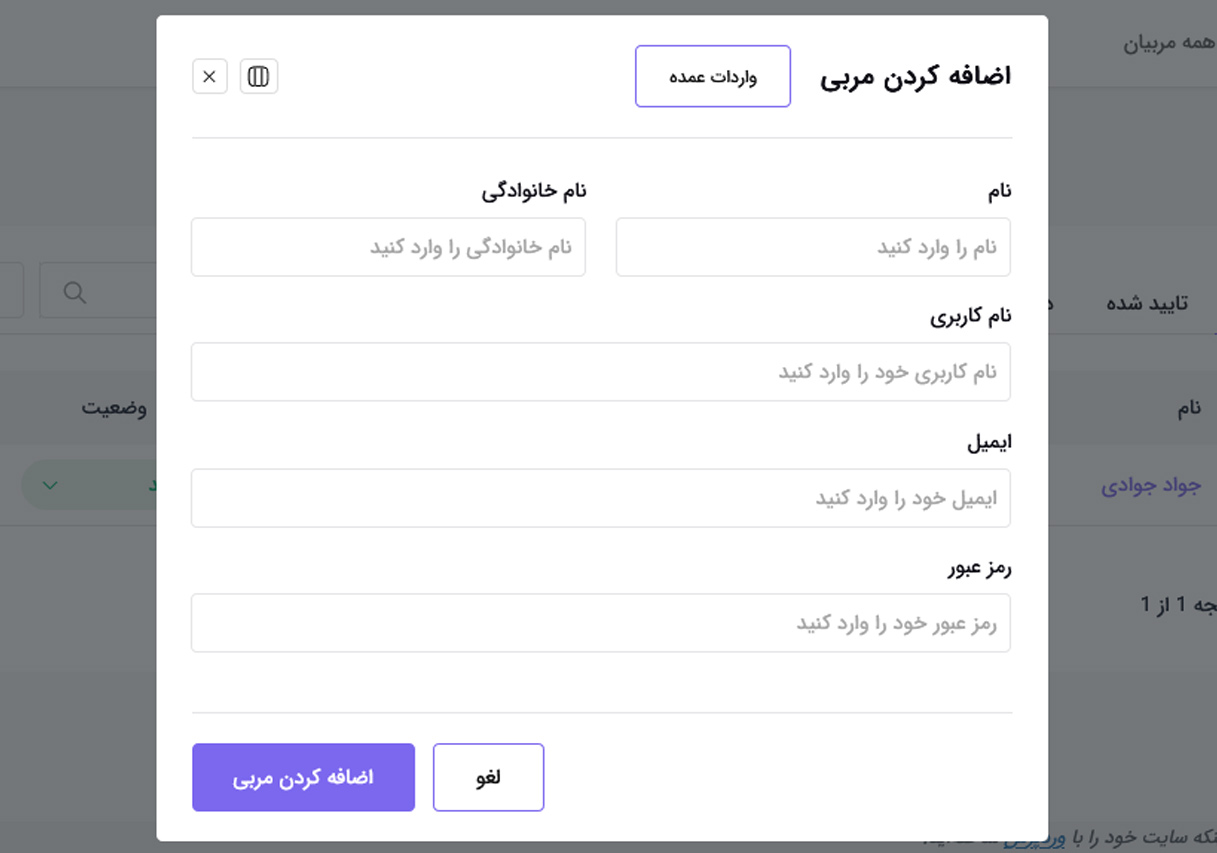Image resolution: width=1217 pixels, height=853 pixels.
Task: Focus the نام first name field
Action: 813,247
